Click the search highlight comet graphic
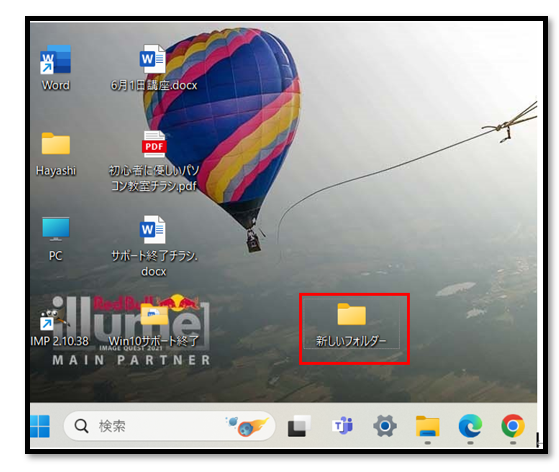The width and height of the screenshot is (559, 472). [x=247, y=426]
